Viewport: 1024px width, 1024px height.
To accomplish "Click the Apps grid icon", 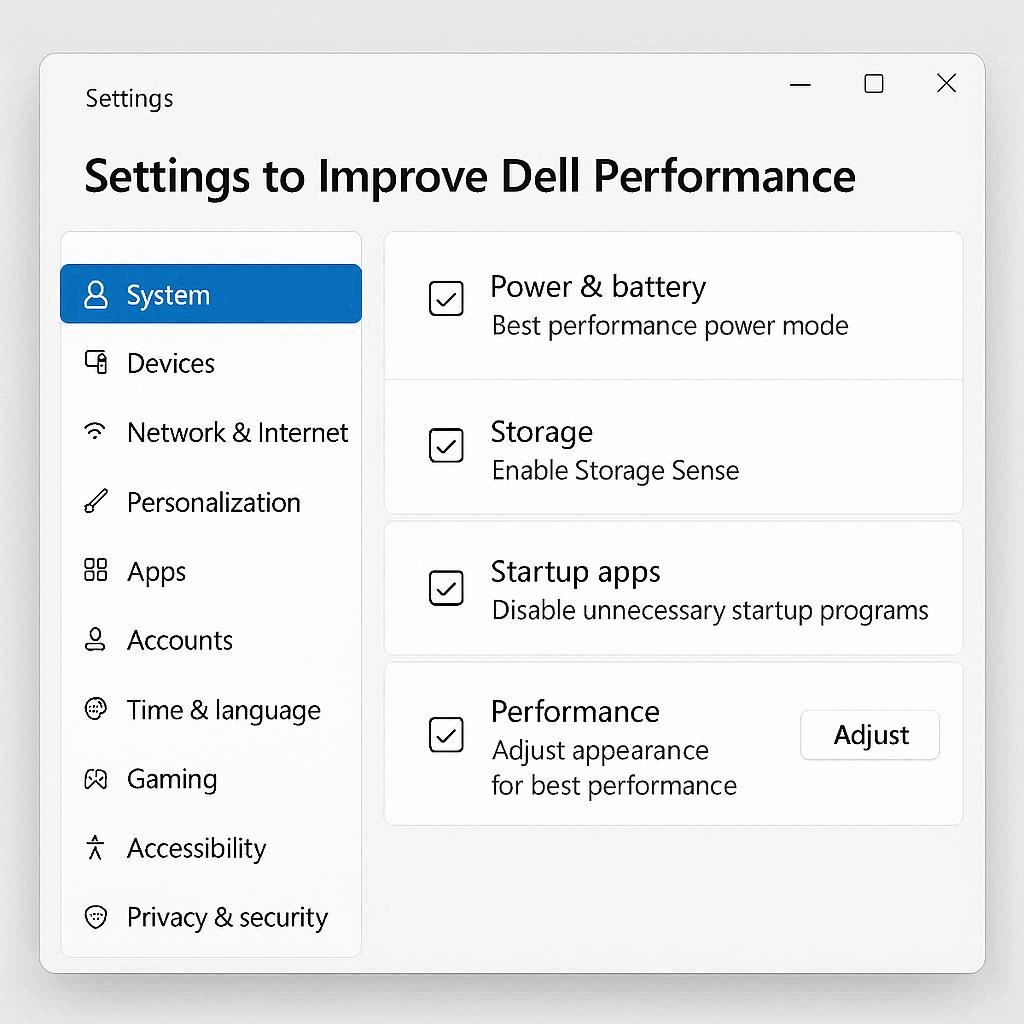I will point(96,571).
